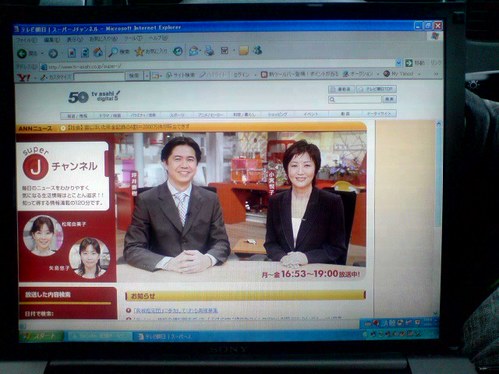Expand the address bar dropdown arrow

pyautogui.click(x=398, y=63)
